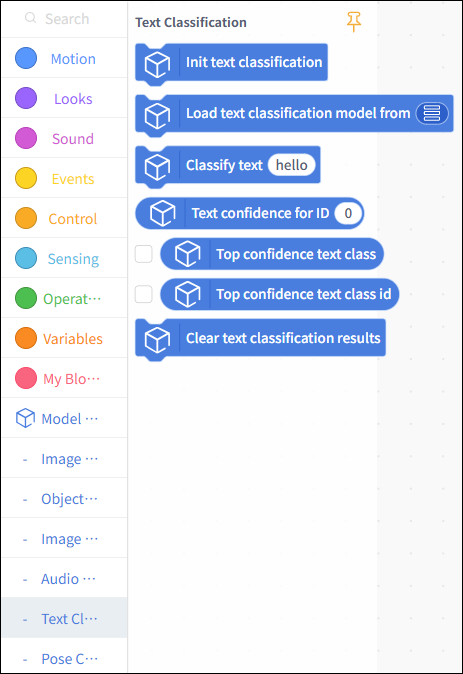
Task: Click the Object… sub-category entry
Action: 64,499
